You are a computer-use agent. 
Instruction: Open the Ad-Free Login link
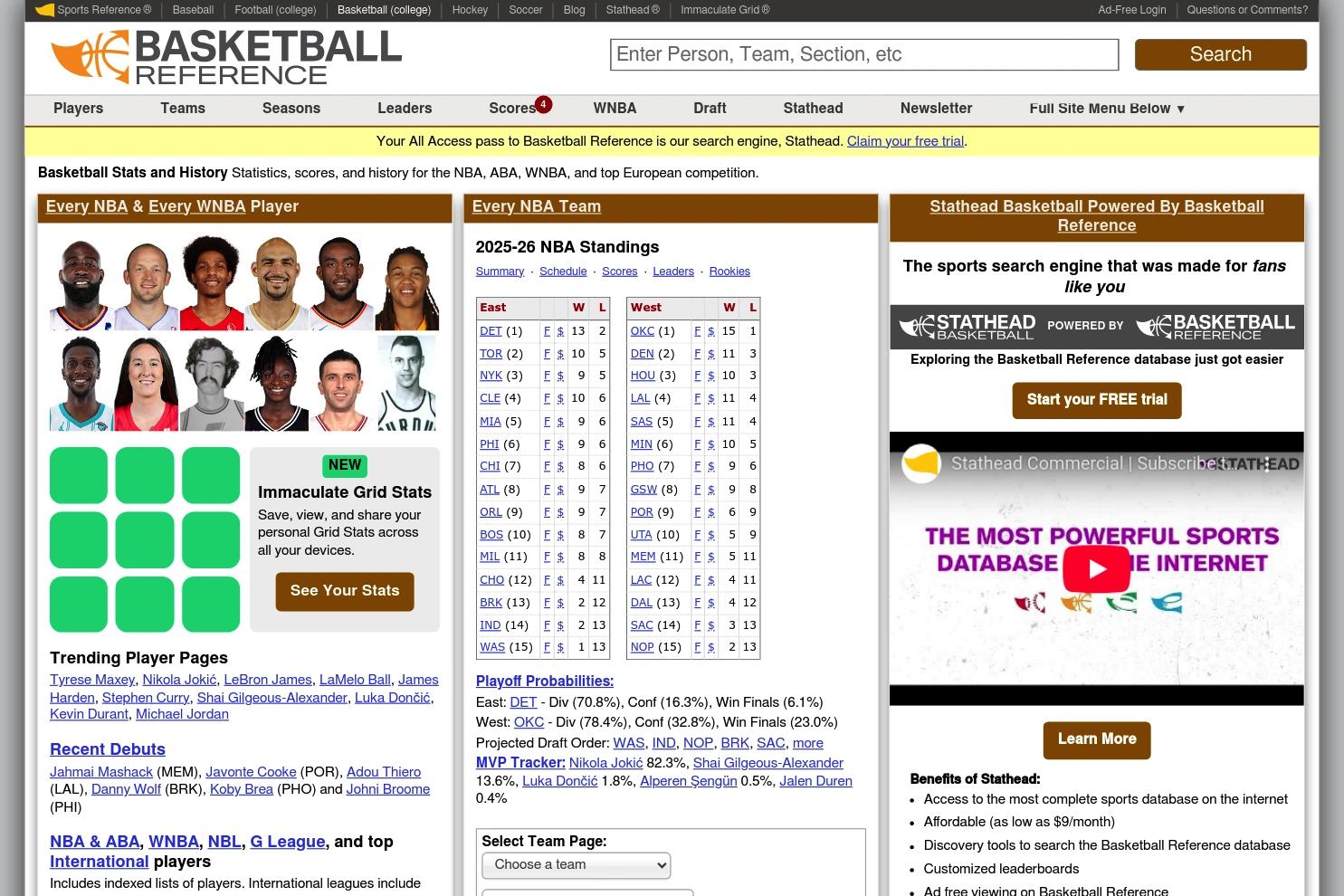[1131, 10]
